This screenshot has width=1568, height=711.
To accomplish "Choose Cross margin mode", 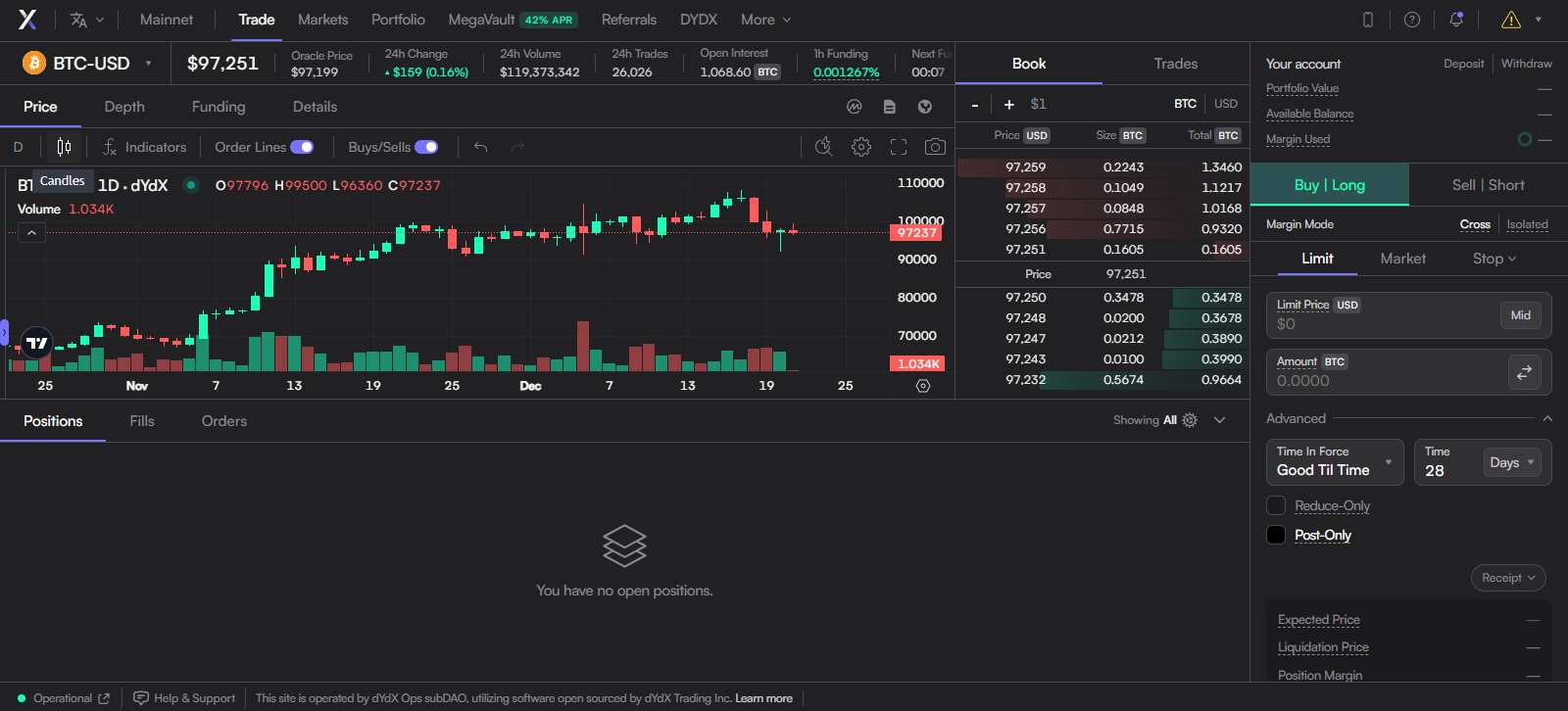I will (1475, 224).
